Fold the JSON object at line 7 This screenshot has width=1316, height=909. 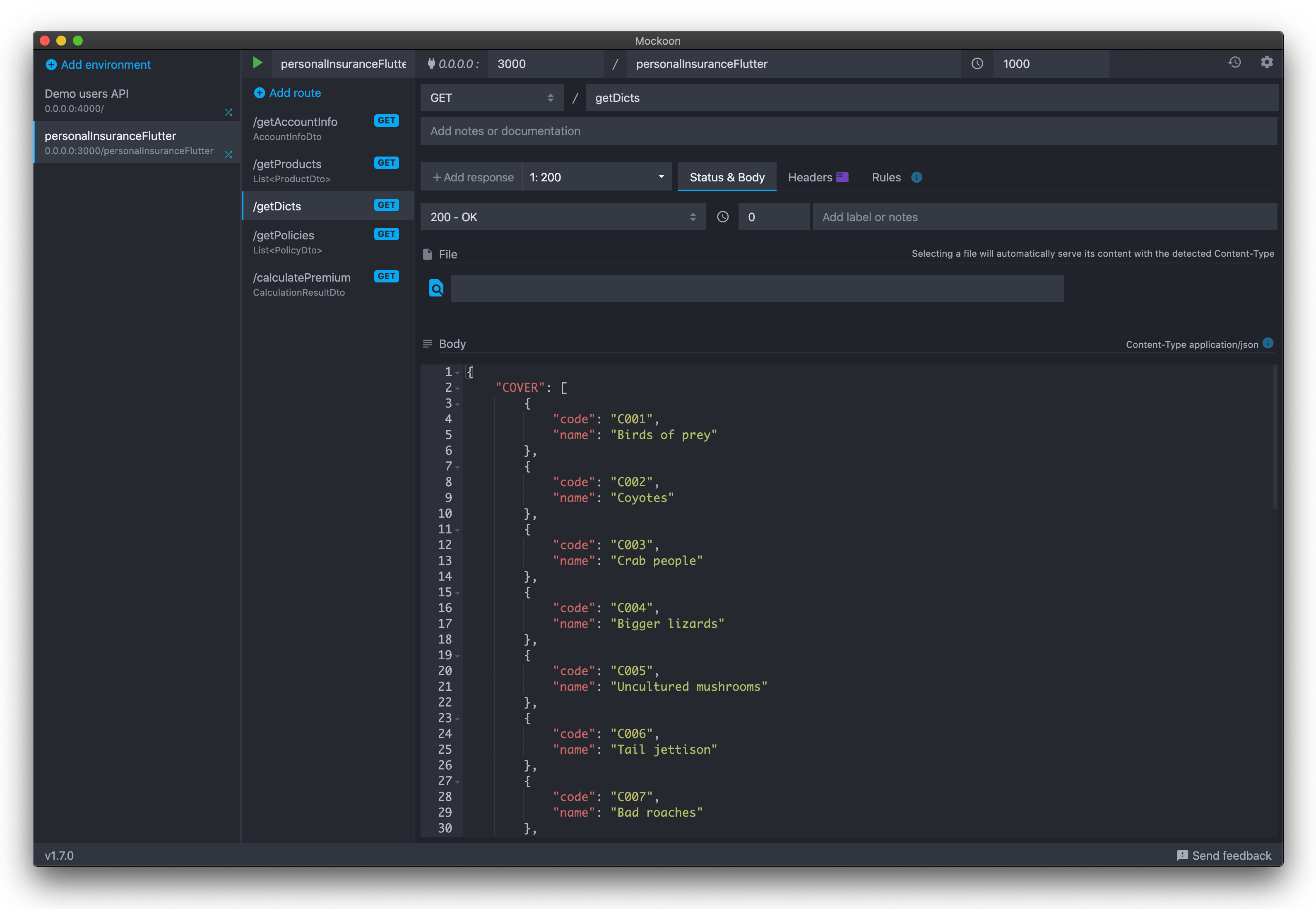(458, 468)
